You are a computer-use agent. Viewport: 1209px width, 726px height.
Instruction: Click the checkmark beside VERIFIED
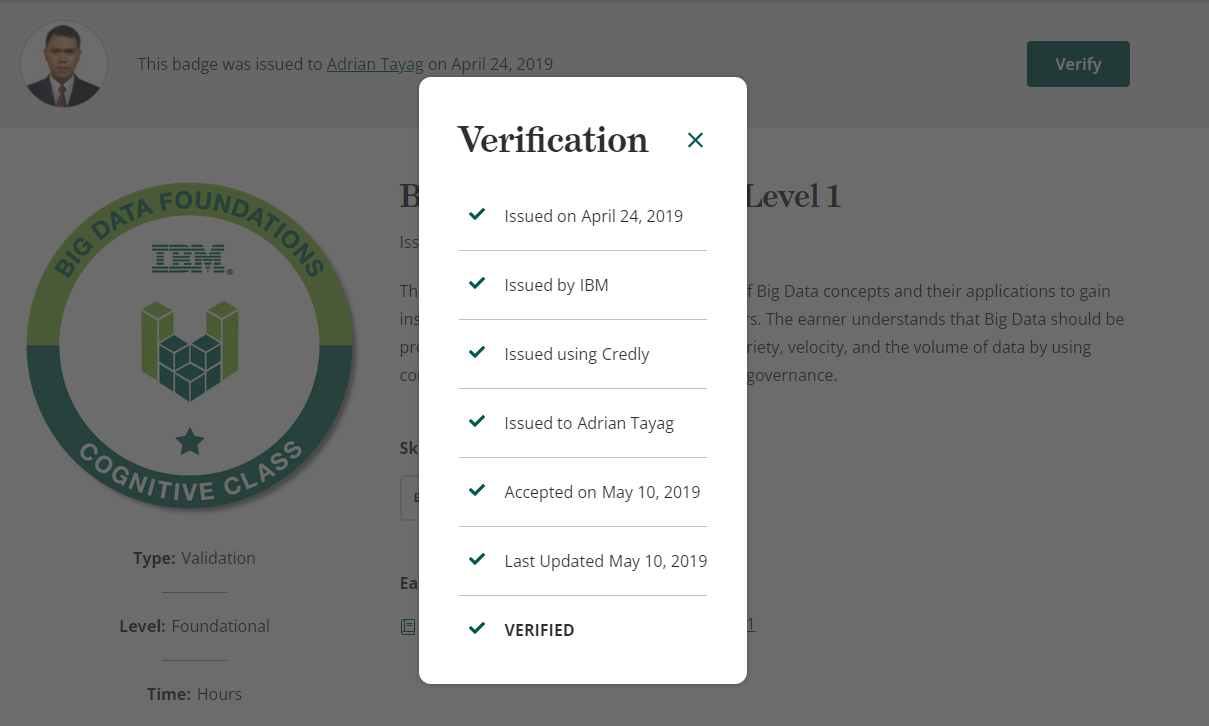tap(477, 629)
